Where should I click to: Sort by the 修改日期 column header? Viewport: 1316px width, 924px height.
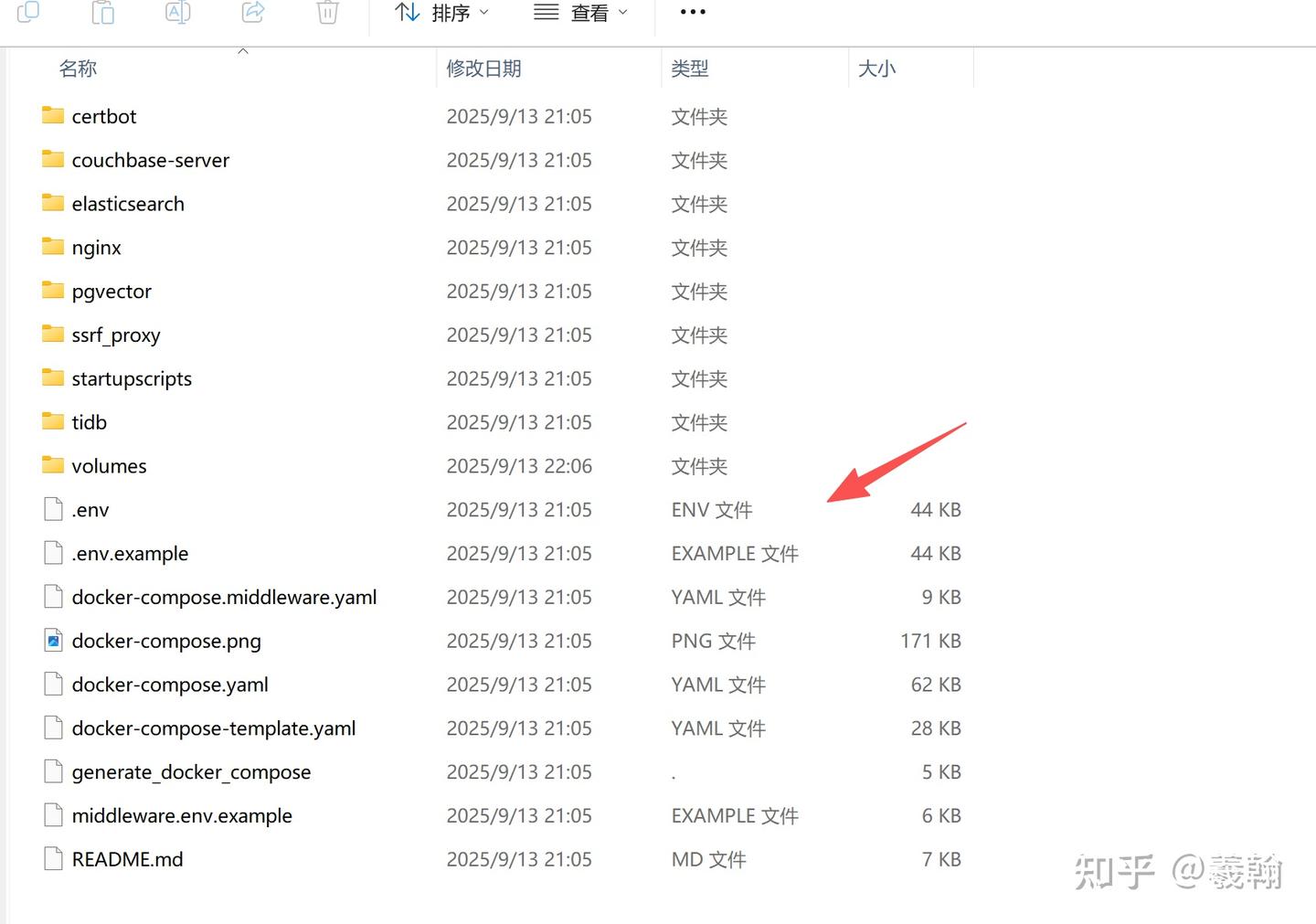click(483, 69)
